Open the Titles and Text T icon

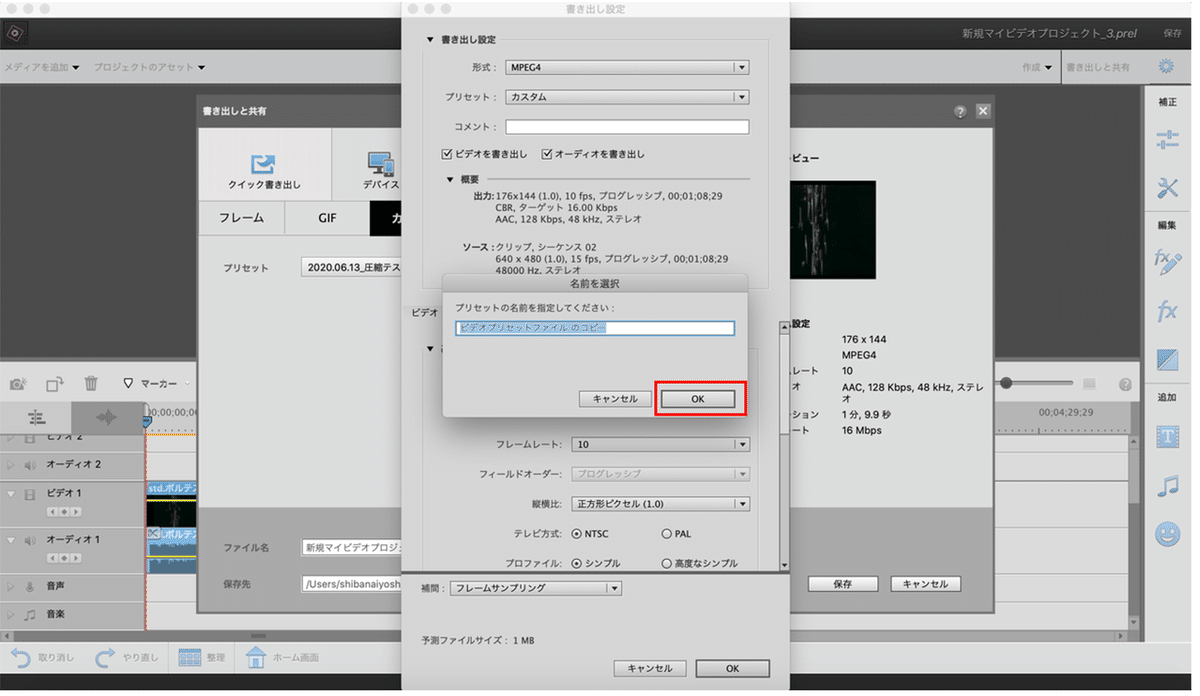1167,436
